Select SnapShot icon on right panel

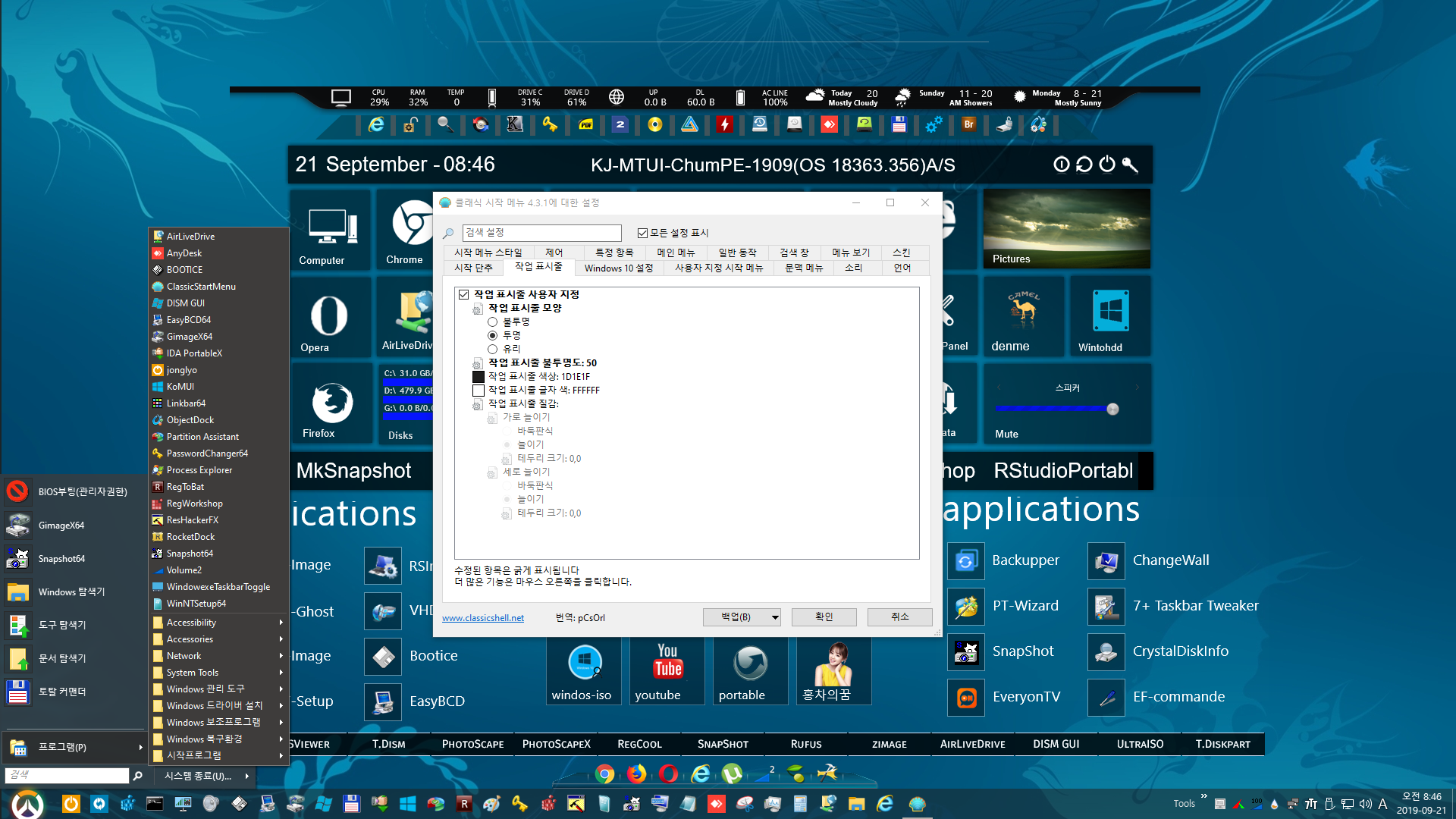[x=967, y=651]
